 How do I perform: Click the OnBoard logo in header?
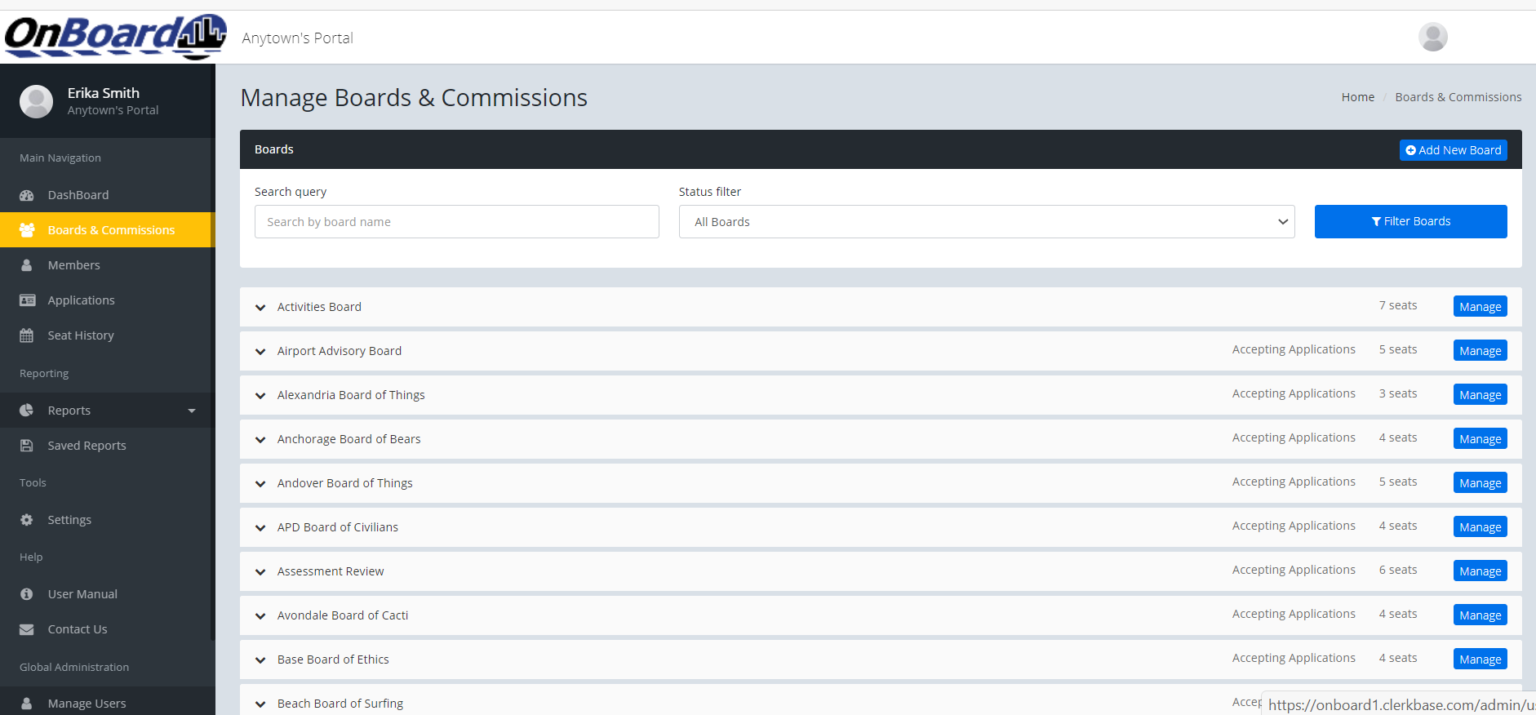pos(114,37)
